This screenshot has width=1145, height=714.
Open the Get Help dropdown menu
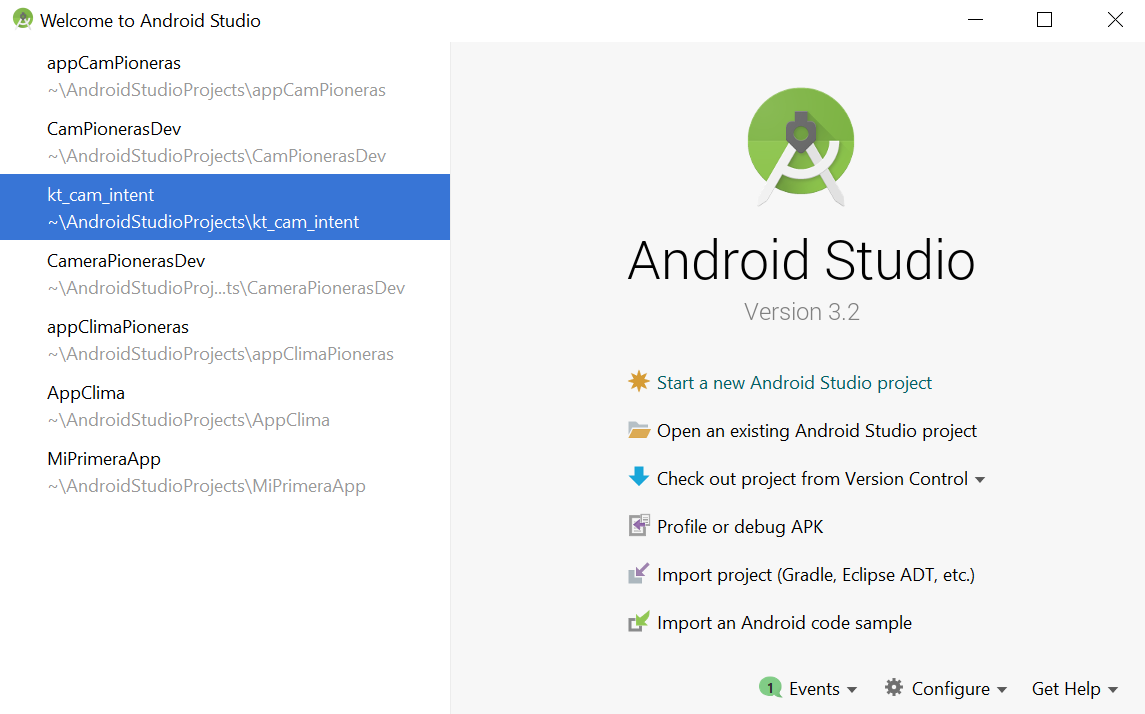coord(1074,689)
